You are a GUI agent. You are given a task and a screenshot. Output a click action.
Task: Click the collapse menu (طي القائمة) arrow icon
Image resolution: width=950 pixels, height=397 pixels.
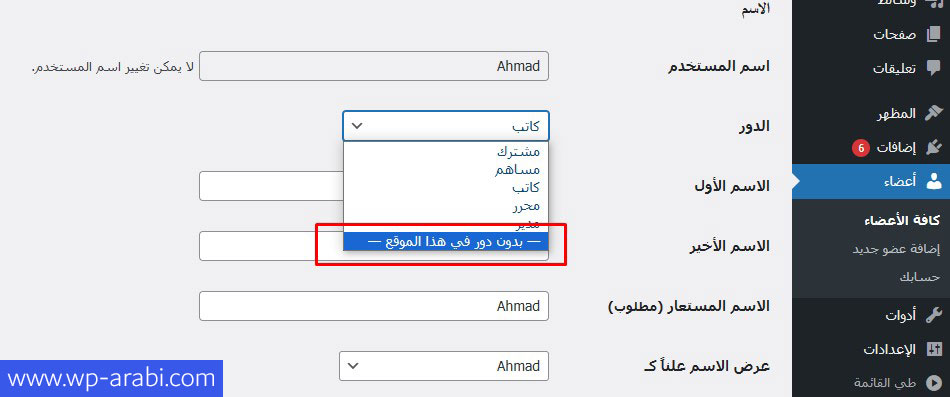coord(934,383)
